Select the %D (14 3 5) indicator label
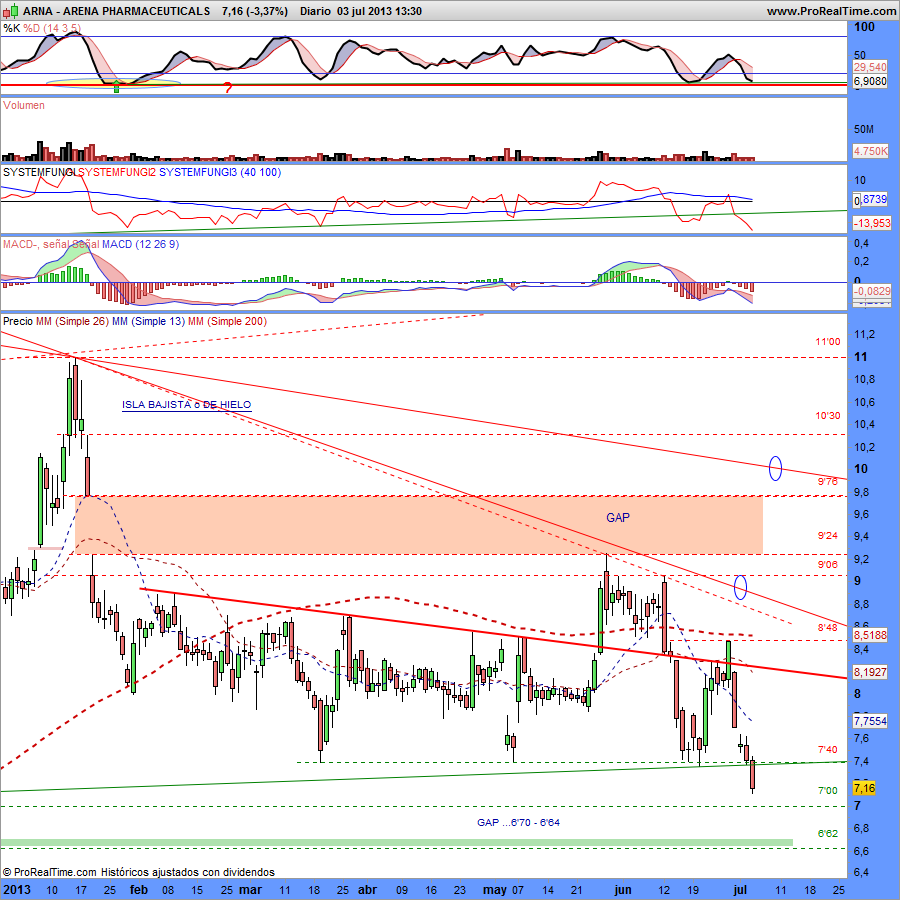The image size is (900, 900). 52,28
